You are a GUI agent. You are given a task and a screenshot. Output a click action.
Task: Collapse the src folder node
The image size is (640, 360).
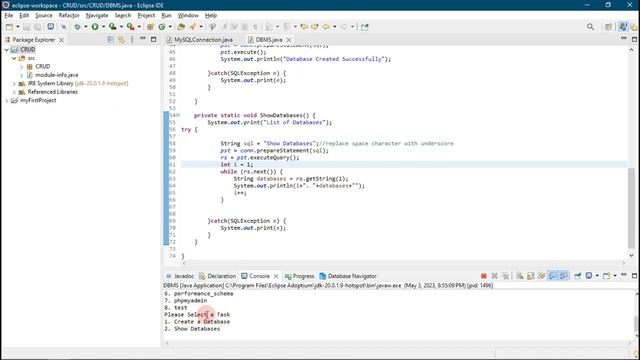pyautogui.click(x=14, y=58)
